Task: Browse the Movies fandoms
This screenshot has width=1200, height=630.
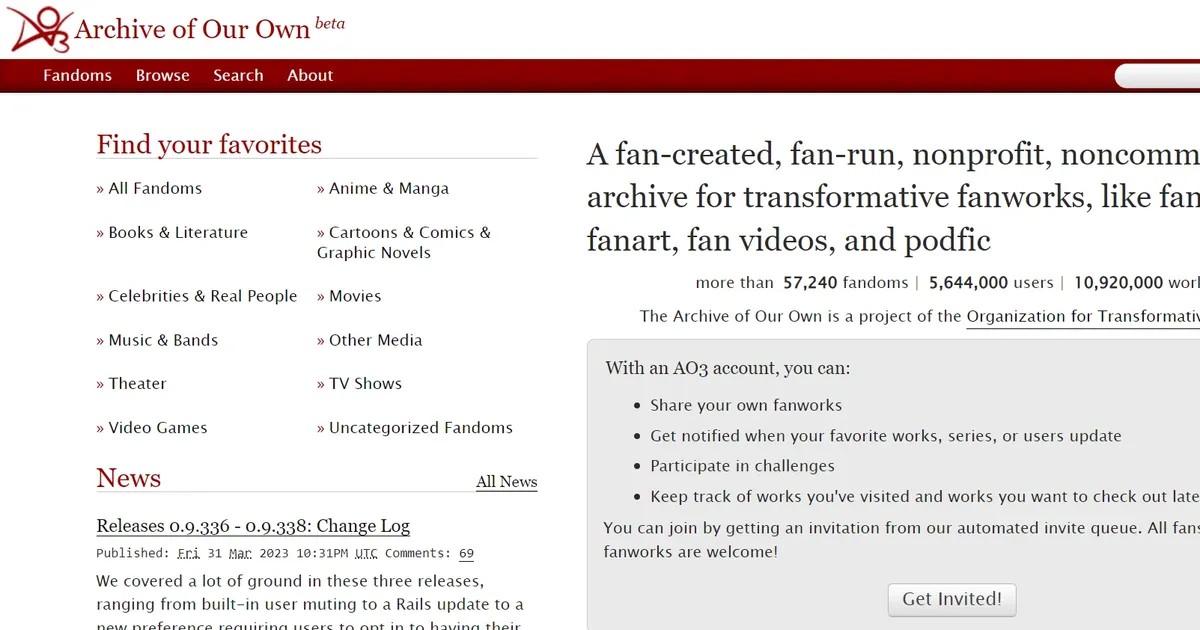Action: pos(355,296)
